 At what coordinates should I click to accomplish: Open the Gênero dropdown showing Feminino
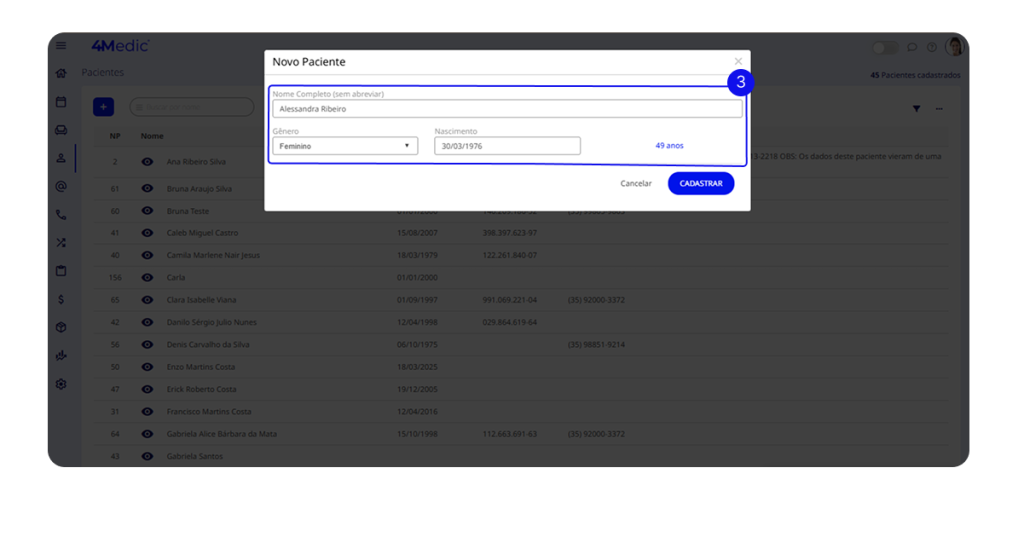345,146
